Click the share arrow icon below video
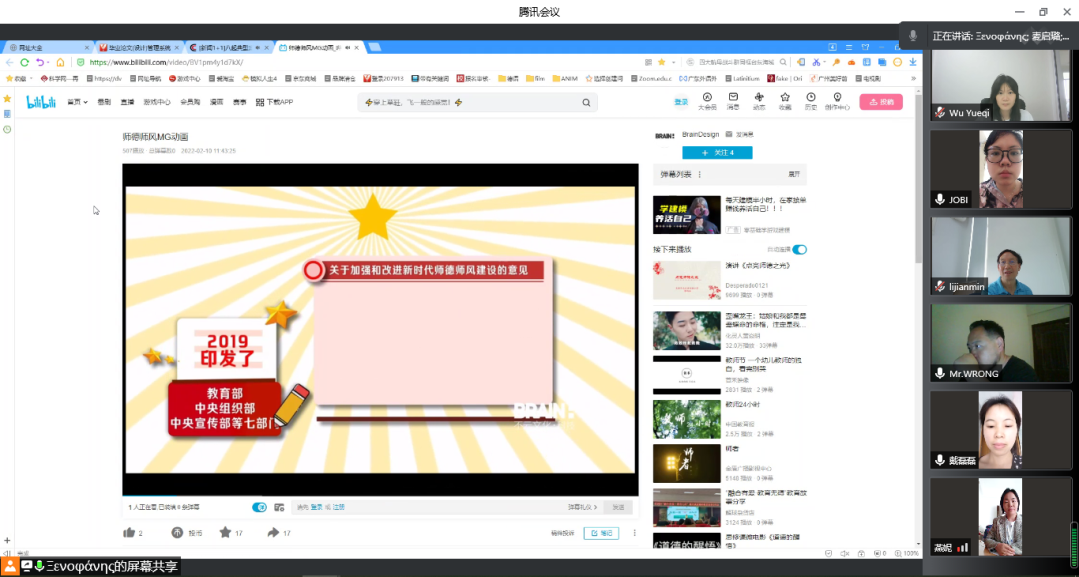The image size is (1079, 577). [273, 532]
